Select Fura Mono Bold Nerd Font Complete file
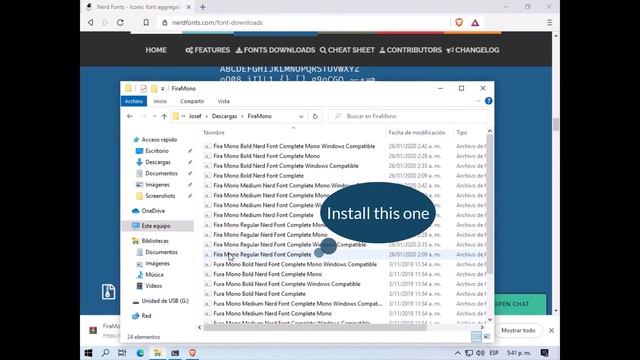640x360 pixels. 259,293
